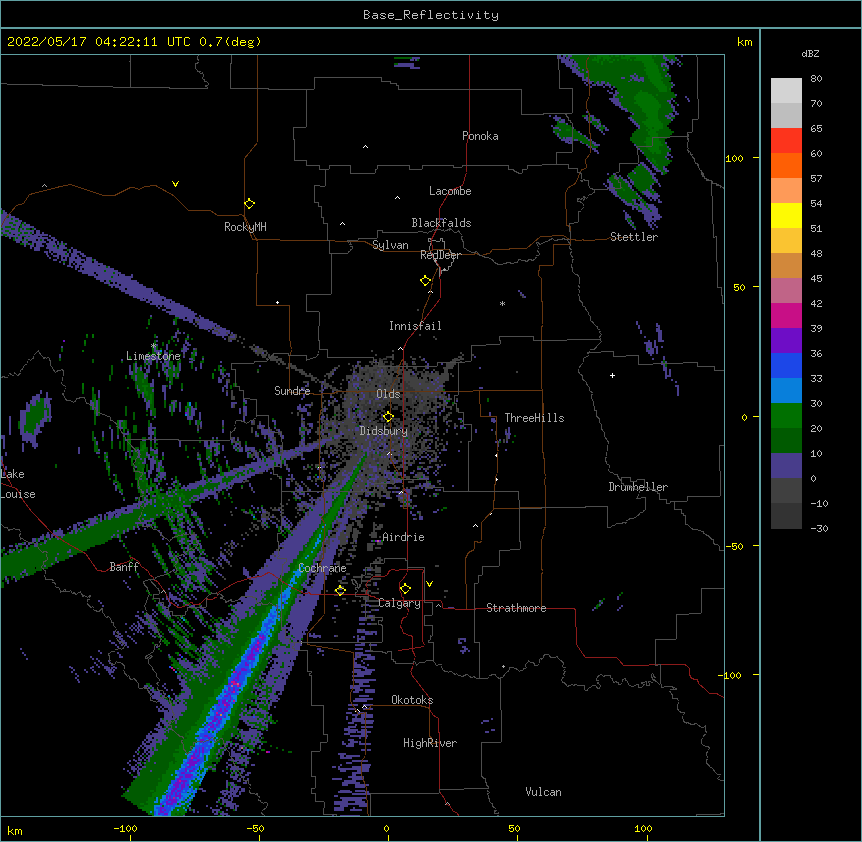Click the ThreeHills city label
Image resolution: width=862 pixels, height=842 pixels.
(x=534, y=418)
